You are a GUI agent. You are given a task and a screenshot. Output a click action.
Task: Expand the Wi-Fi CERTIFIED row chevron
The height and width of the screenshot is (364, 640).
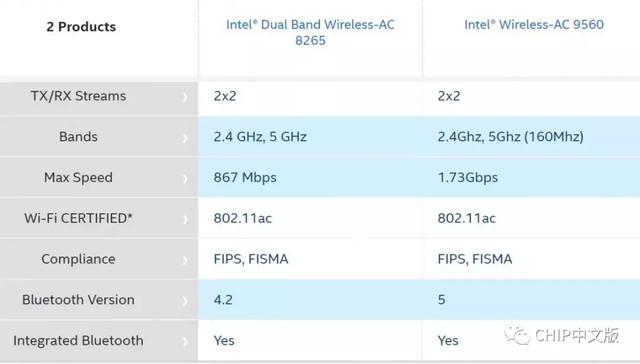185,220
